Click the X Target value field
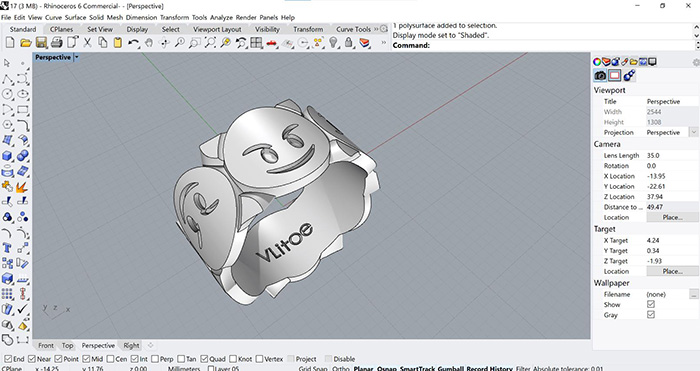The height and width of the screenshot is (371, 700). (672, 240)
